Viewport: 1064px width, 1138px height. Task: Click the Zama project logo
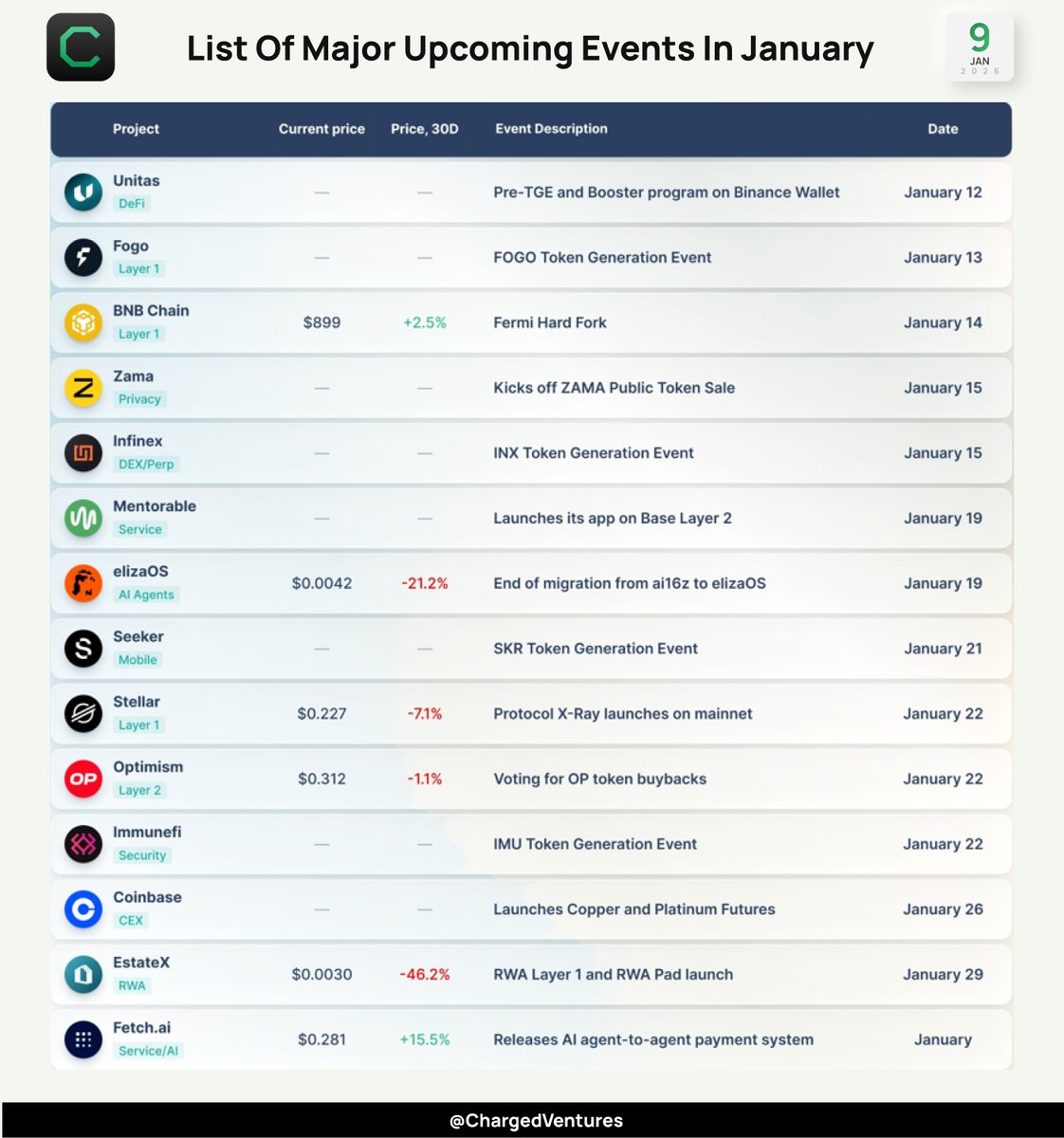[x=83, y=388]
